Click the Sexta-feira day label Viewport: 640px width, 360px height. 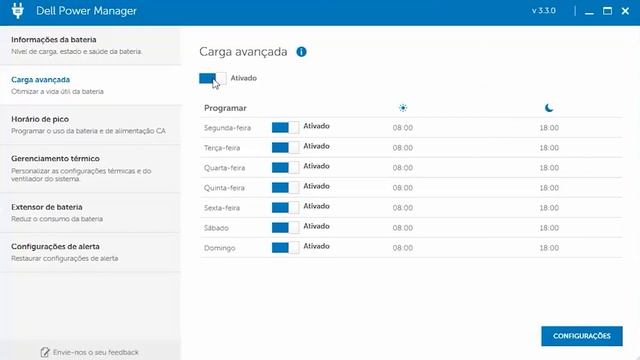coord(222,208)
